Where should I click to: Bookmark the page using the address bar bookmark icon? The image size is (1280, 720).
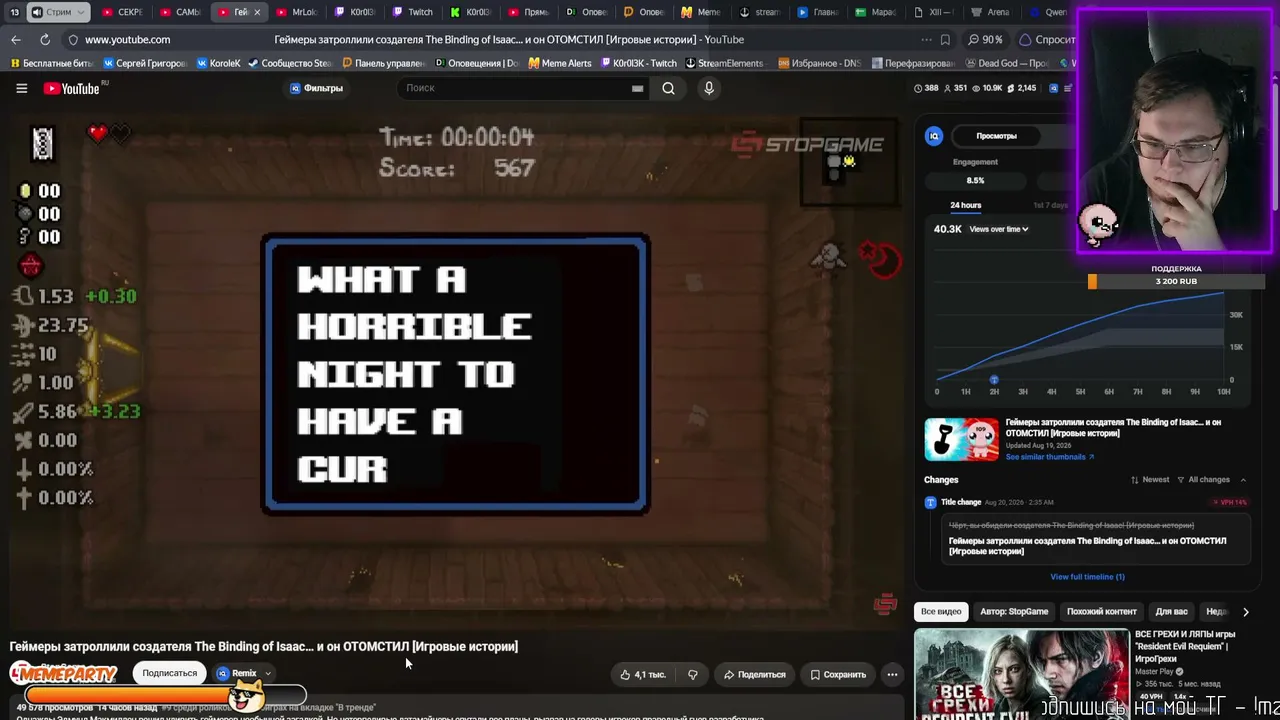click(x=945, y=40)
